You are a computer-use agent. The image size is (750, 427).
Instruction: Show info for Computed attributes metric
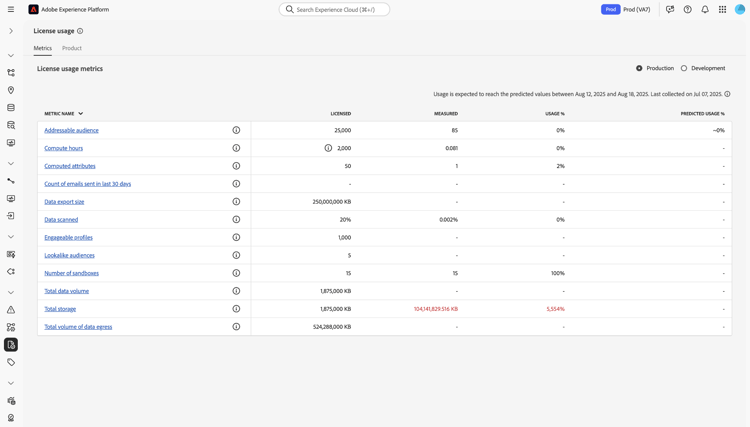point(236,166)
